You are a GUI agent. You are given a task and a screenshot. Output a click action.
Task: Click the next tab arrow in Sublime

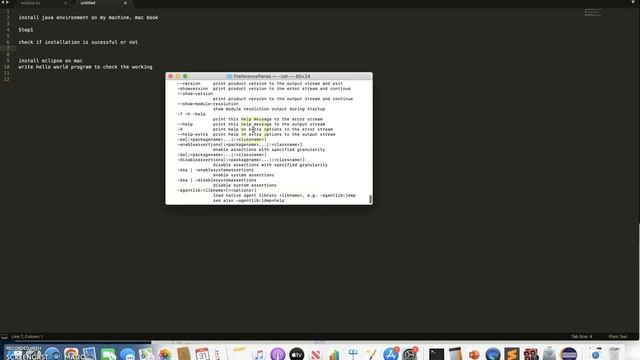[7, 2]
